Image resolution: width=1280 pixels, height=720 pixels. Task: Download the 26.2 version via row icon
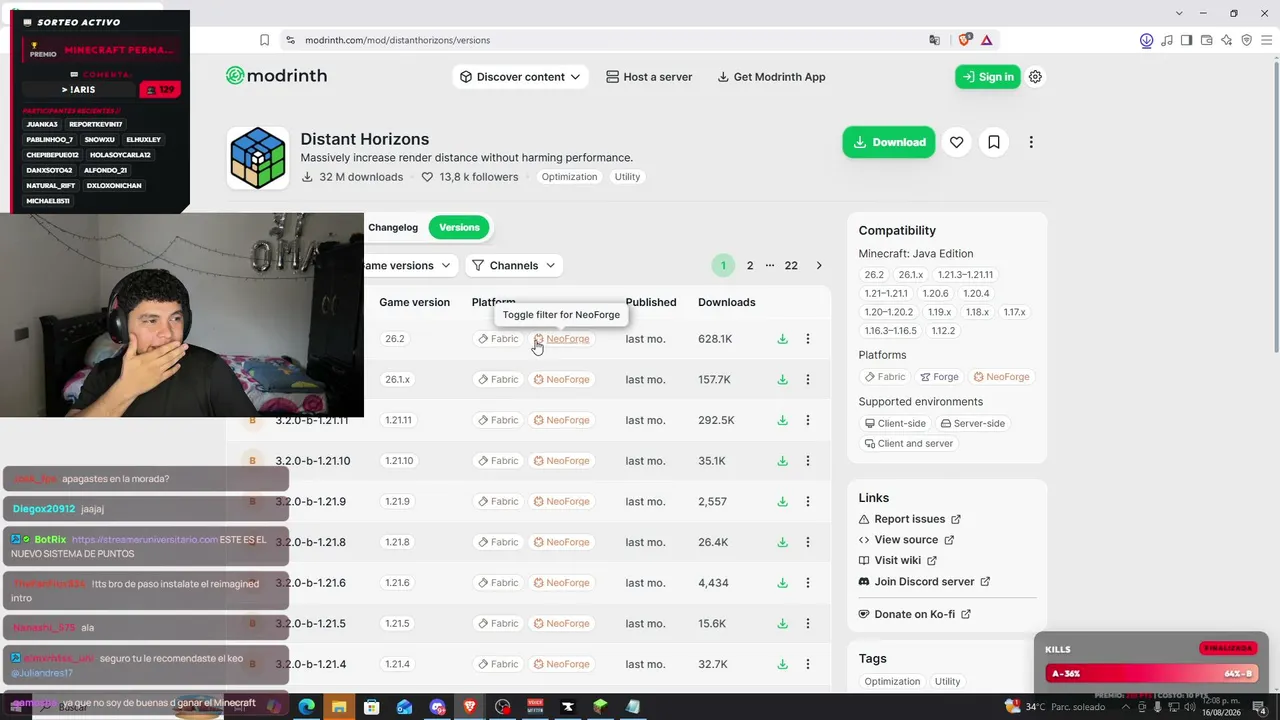[782, 339]
